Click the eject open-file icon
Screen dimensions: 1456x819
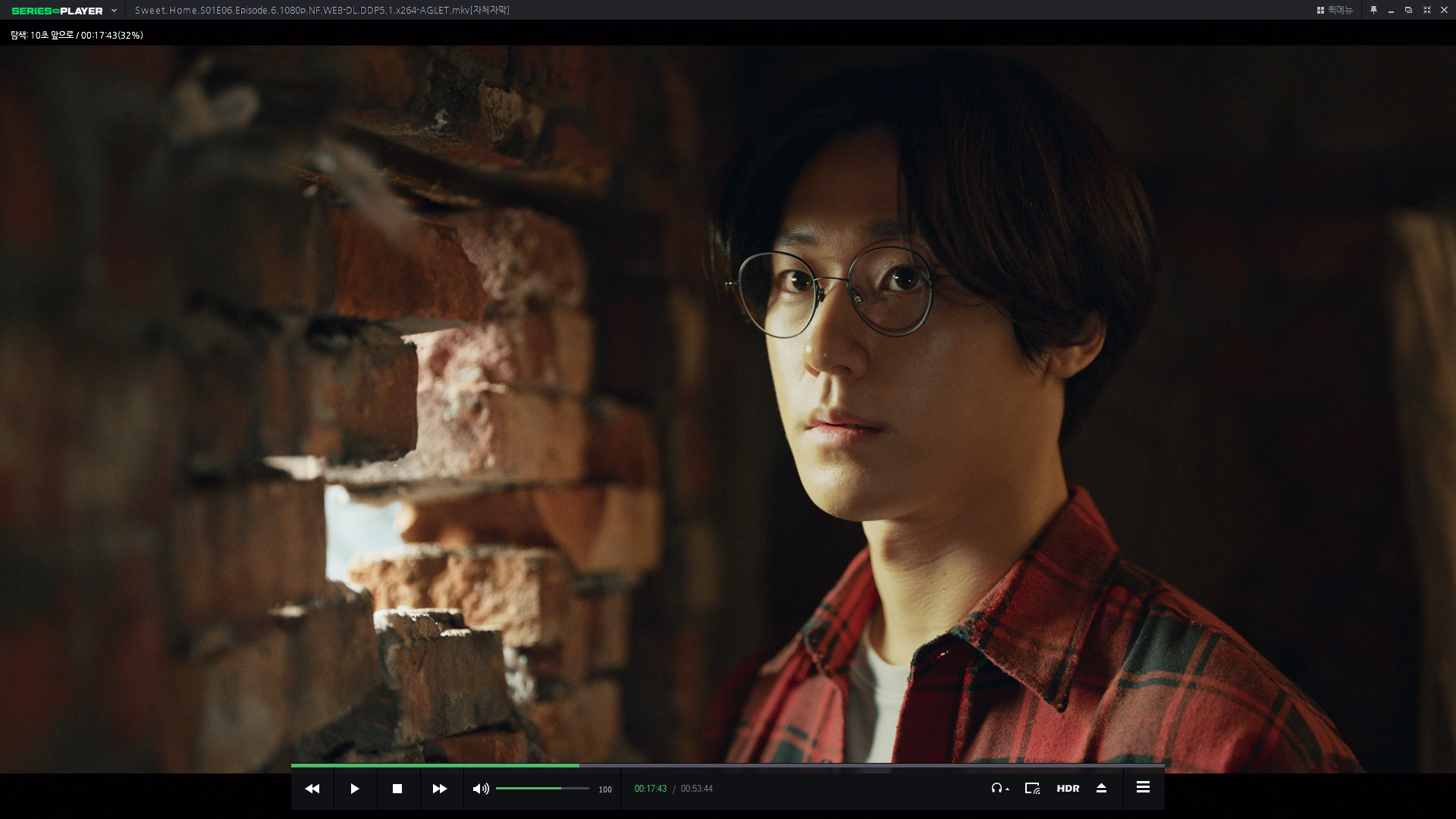pyautogui.click(x=1101, y=789)
